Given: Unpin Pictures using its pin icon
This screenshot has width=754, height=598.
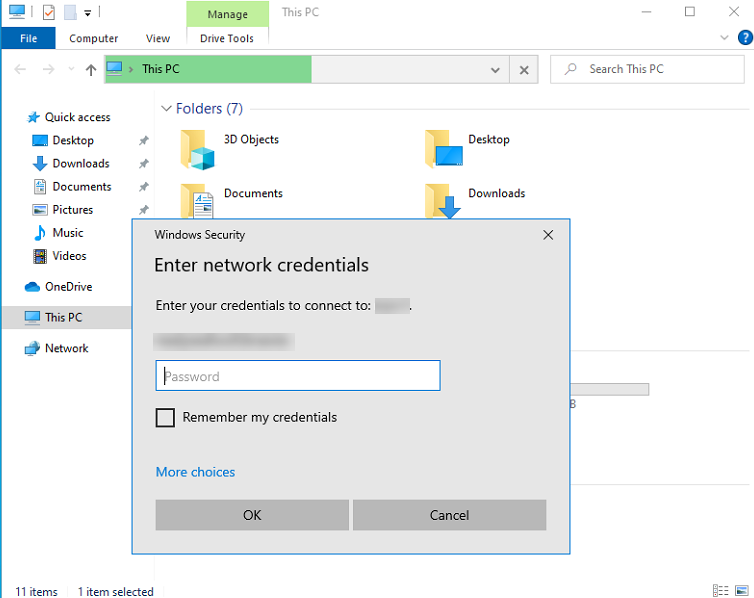Looking at the screenshot, I should point(143,210).
